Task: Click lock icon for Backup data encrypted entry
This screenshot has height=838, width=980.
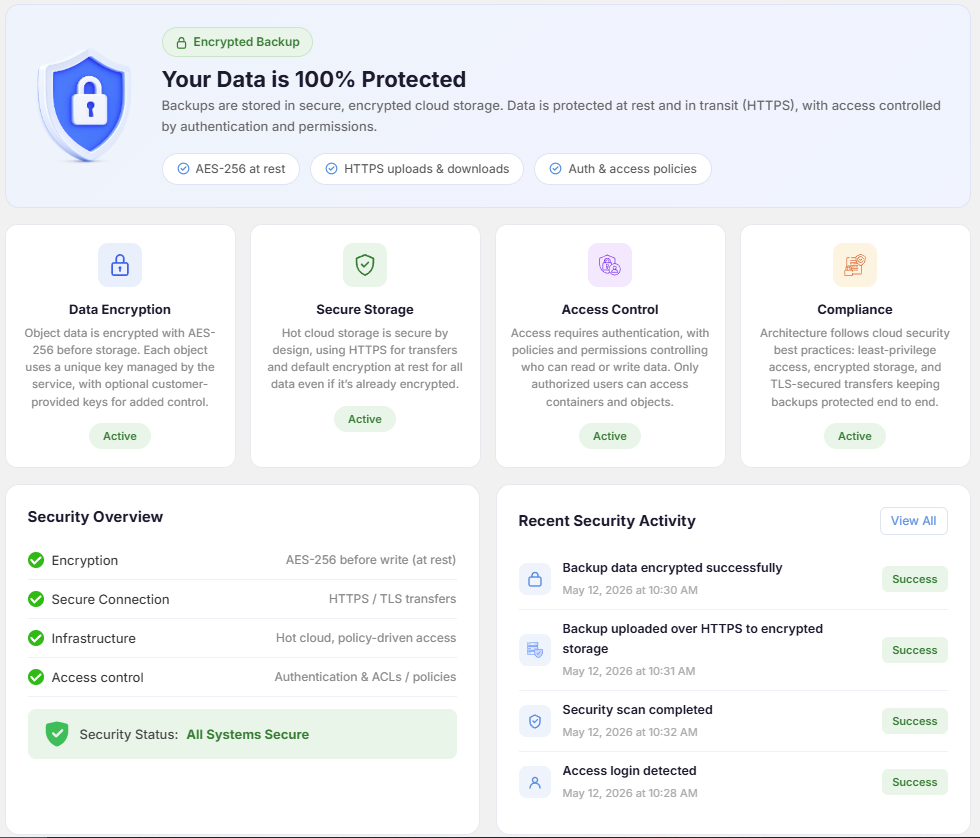Action: 535,579
